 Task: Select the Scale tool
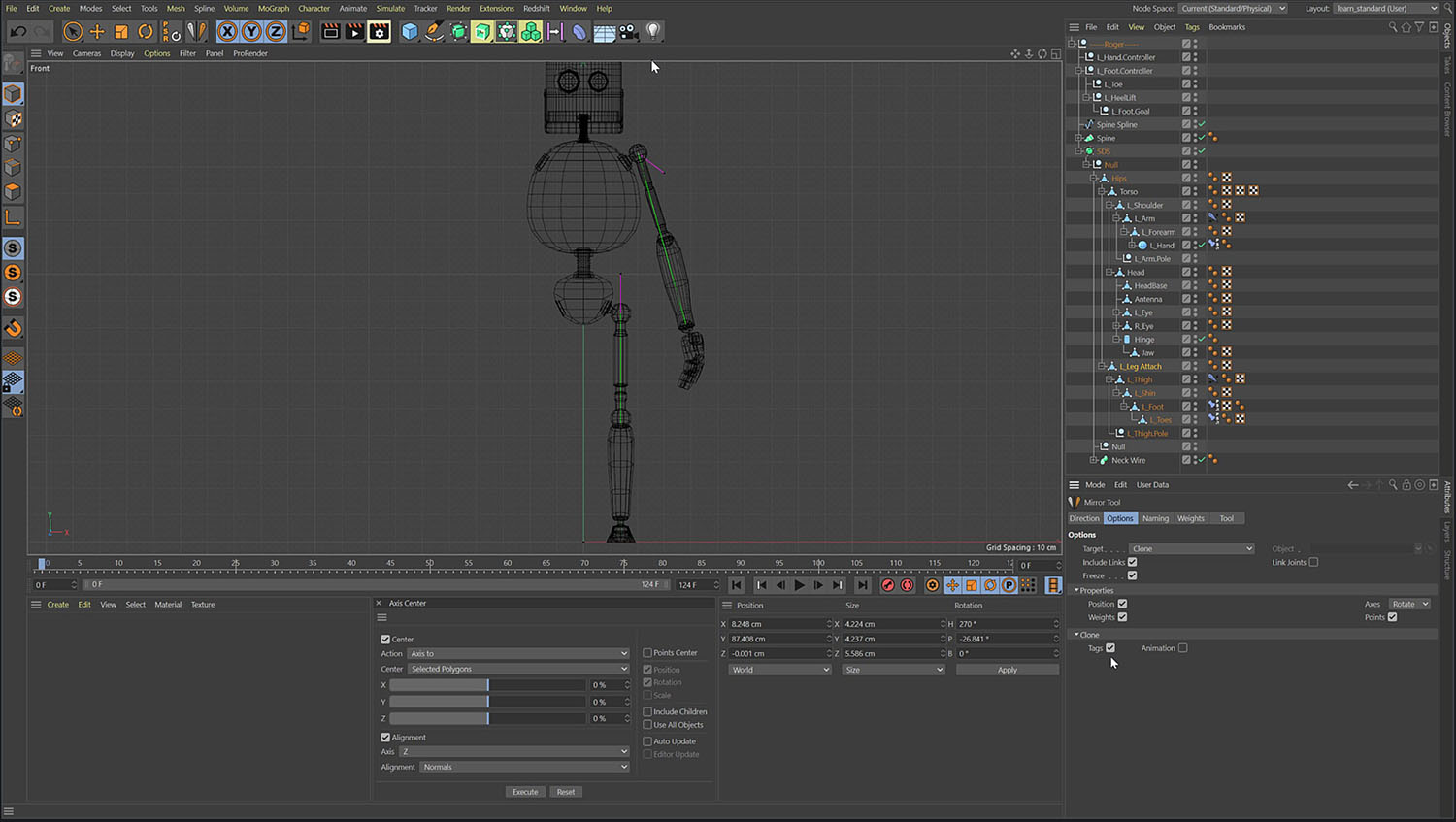tap(121, 31)
